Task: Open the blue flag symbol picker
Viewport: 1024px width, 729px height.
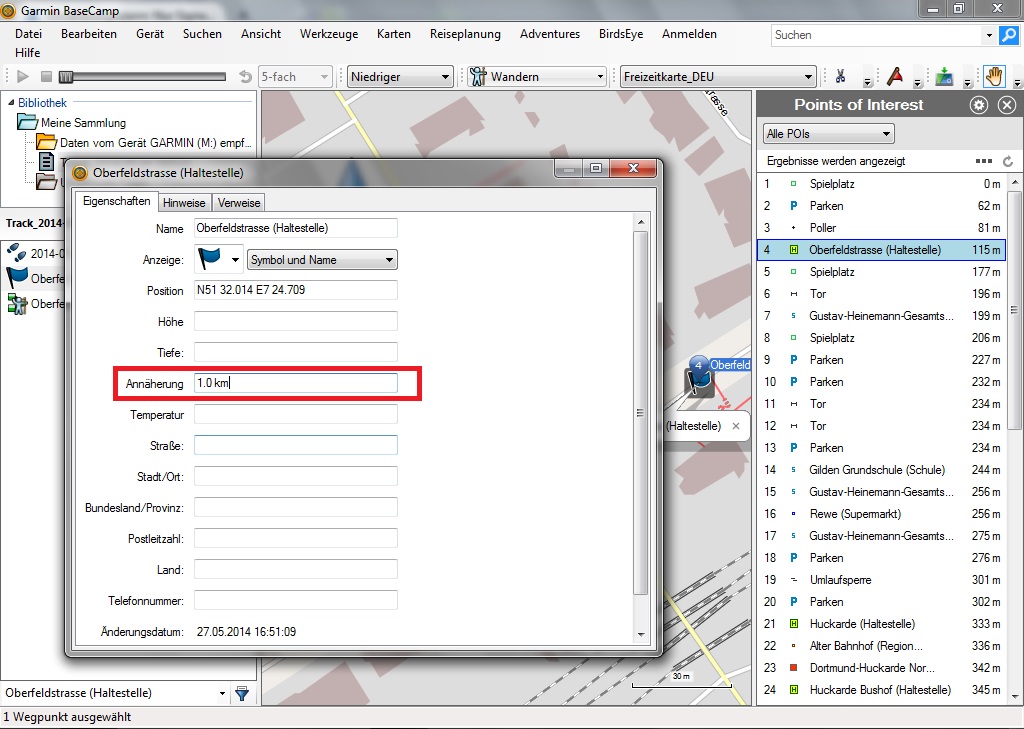Action: (219, 259)
